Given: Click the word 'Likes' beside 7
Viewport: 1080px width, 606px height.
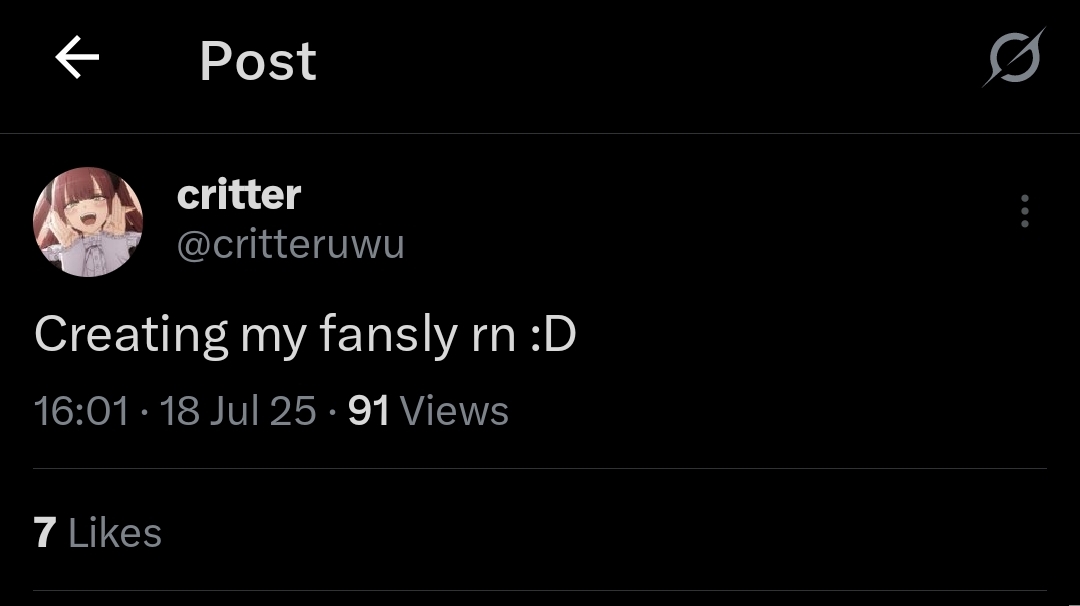Looking at the screenshot, I should [115, 533].
